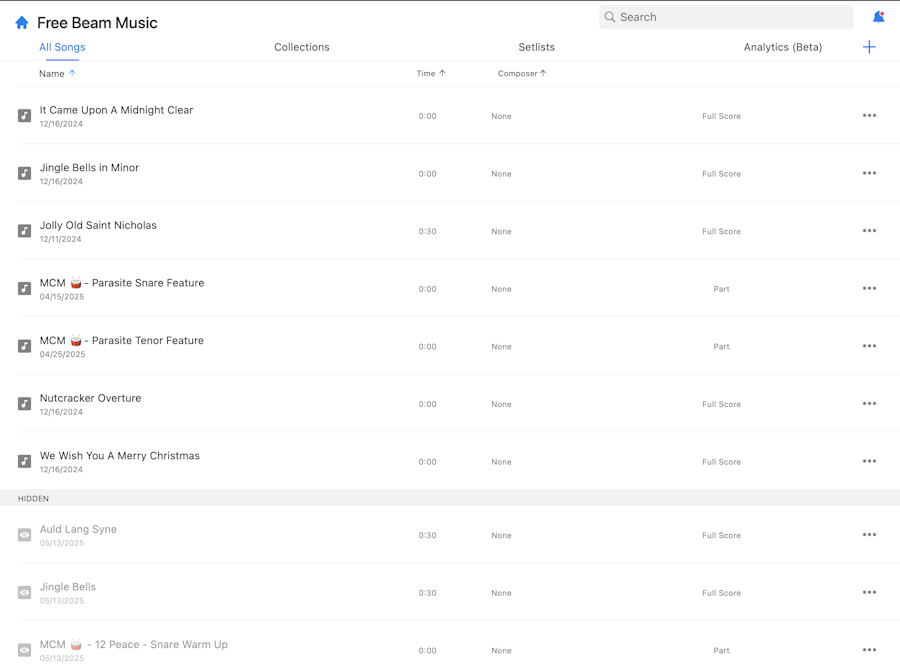Click the magnifier icon in the search bar

coord(610,17)
